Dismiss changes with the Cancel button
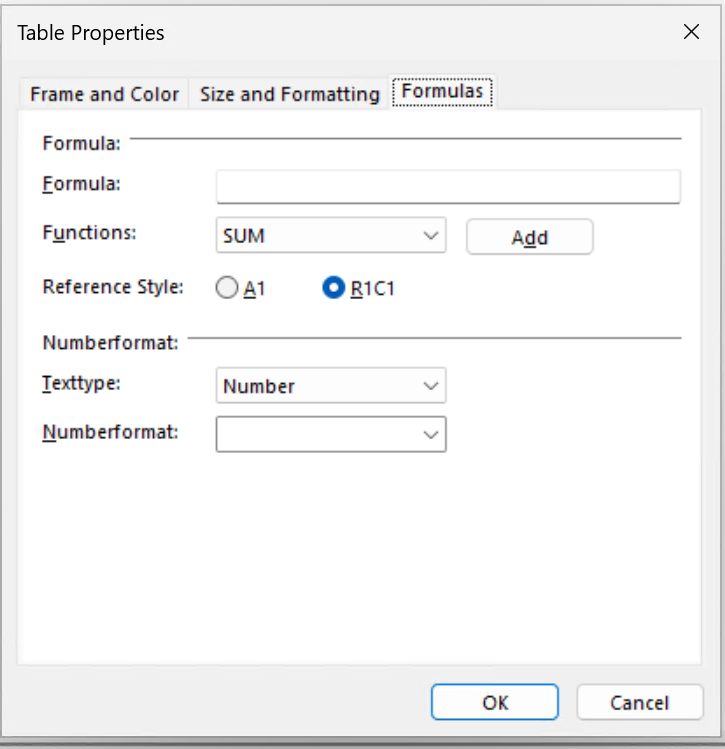 tap(637, 702)
